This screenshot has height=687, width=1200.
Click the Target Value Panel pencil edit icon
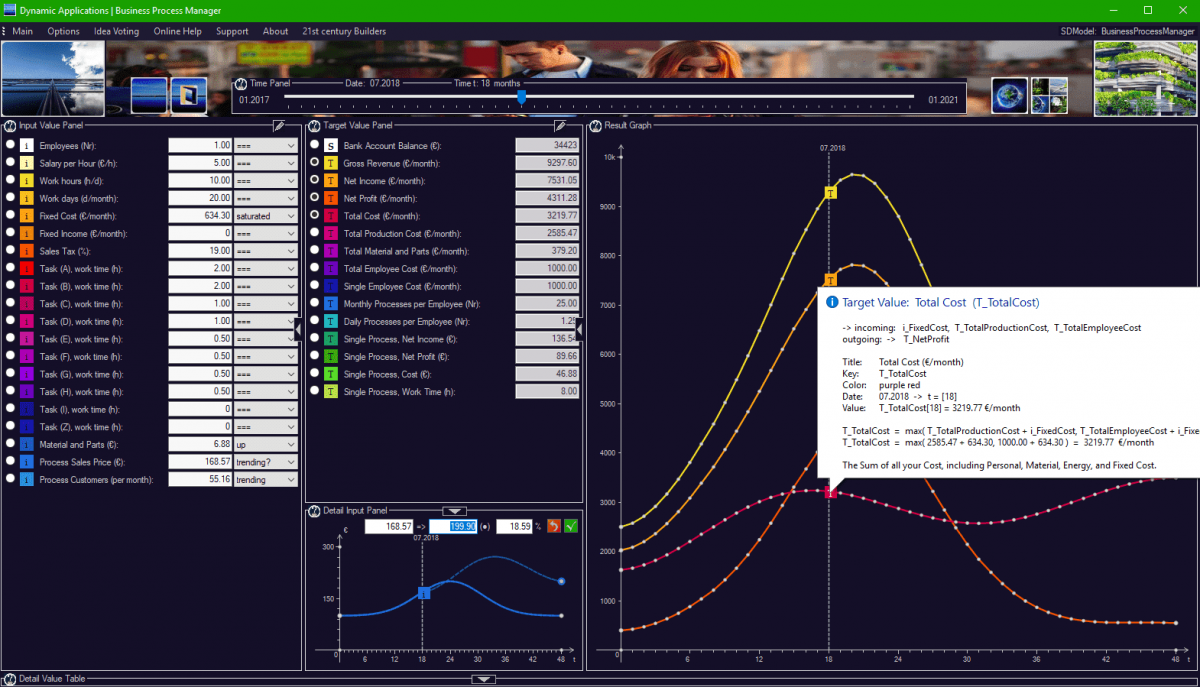pyautogui.click(x=561, y=126)
